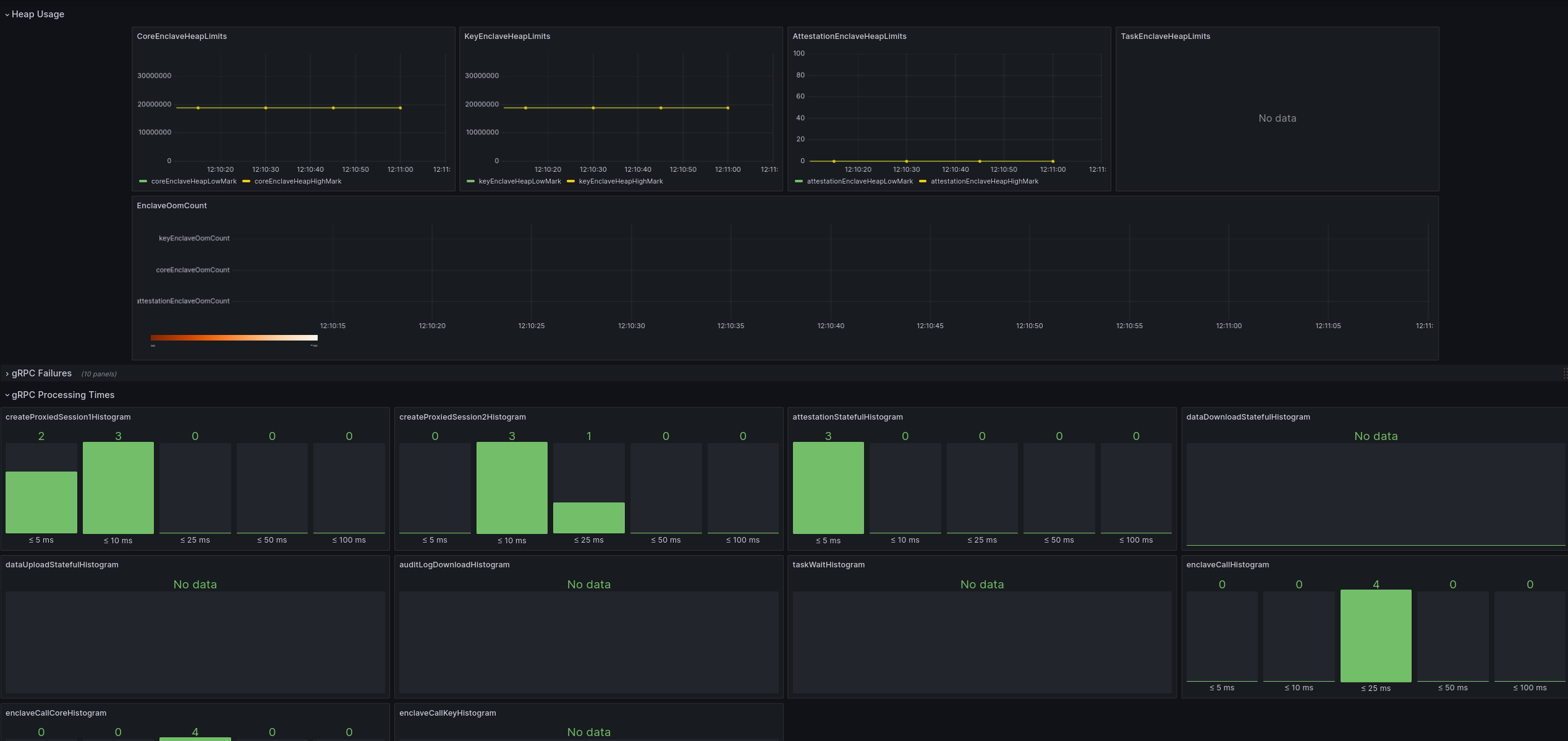Click the enclaveCallCoreHistogram panel title
Screen dimensions: 1568x741
click(56, 713)
